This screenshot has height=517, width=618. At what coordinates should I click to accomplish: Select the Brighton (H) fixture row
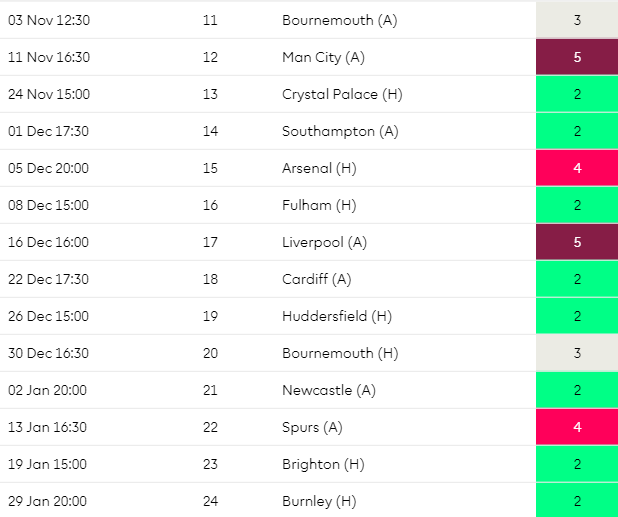coord(309,464)
